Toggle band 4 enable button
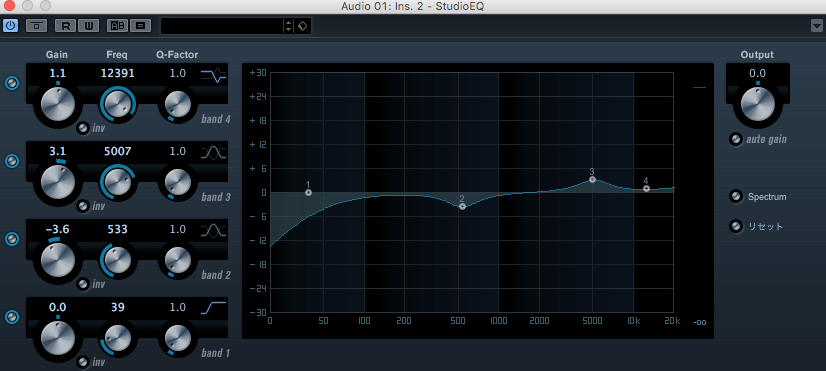The height and width of the screenshot is (371, 826). 12,83
